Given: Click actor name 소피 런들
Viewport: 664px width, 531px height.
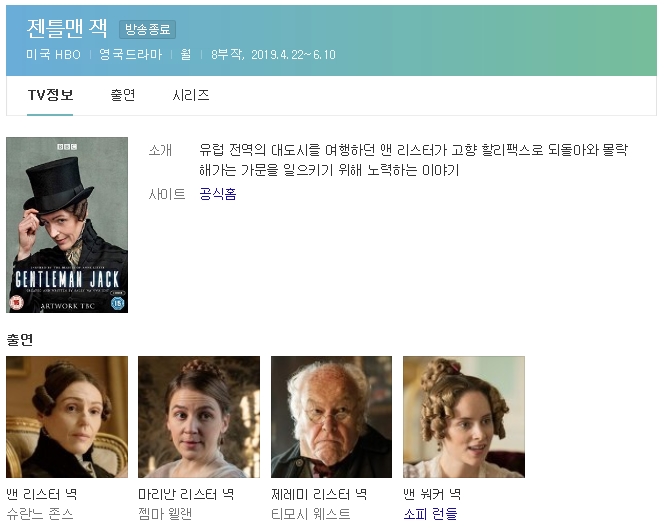Looking at the screenshot, I should 430,514.
